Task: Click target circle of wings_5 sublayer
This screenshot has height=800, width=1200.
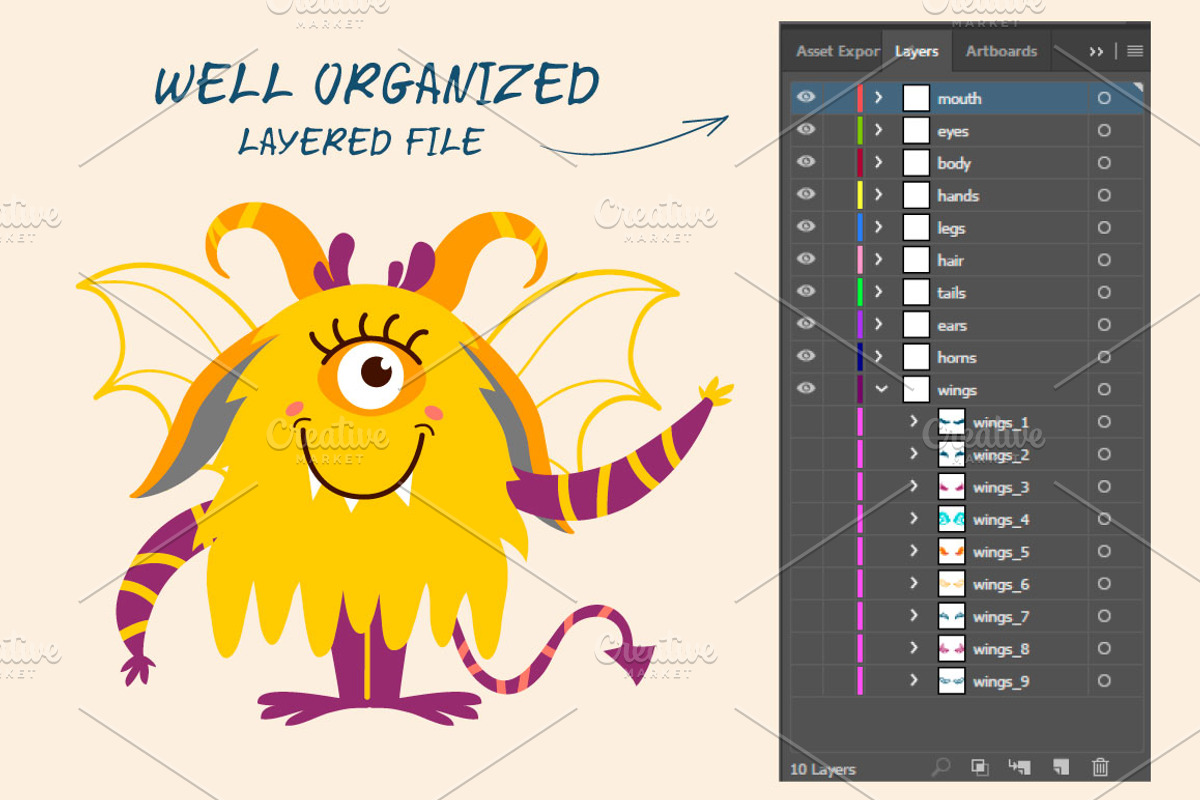Action: 1104,551
